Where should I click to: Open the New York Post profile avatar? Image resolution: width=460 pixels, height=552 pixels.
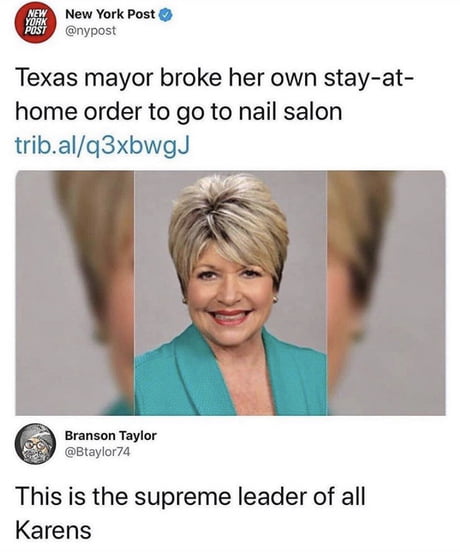pyautogui.click(x=36, y=23)
